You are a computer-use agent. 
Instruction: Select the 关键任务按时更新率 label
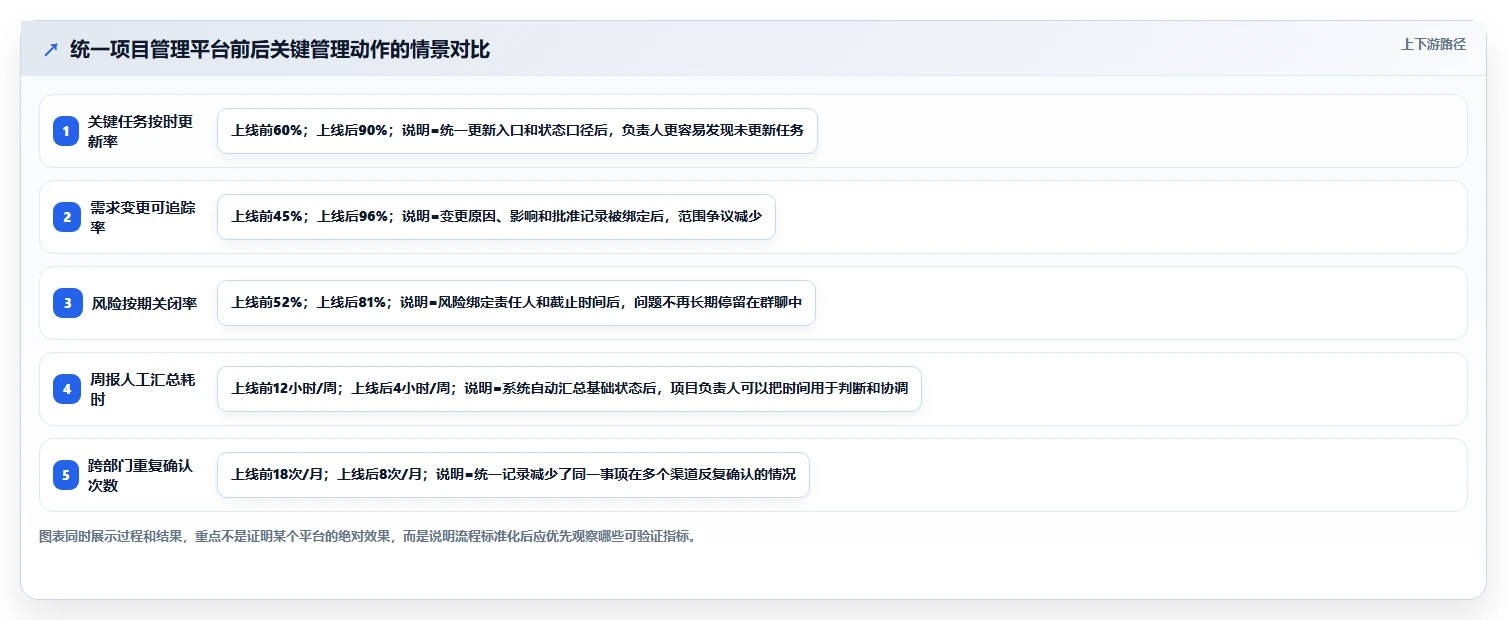pyautogui.click(x=141, y=131)
